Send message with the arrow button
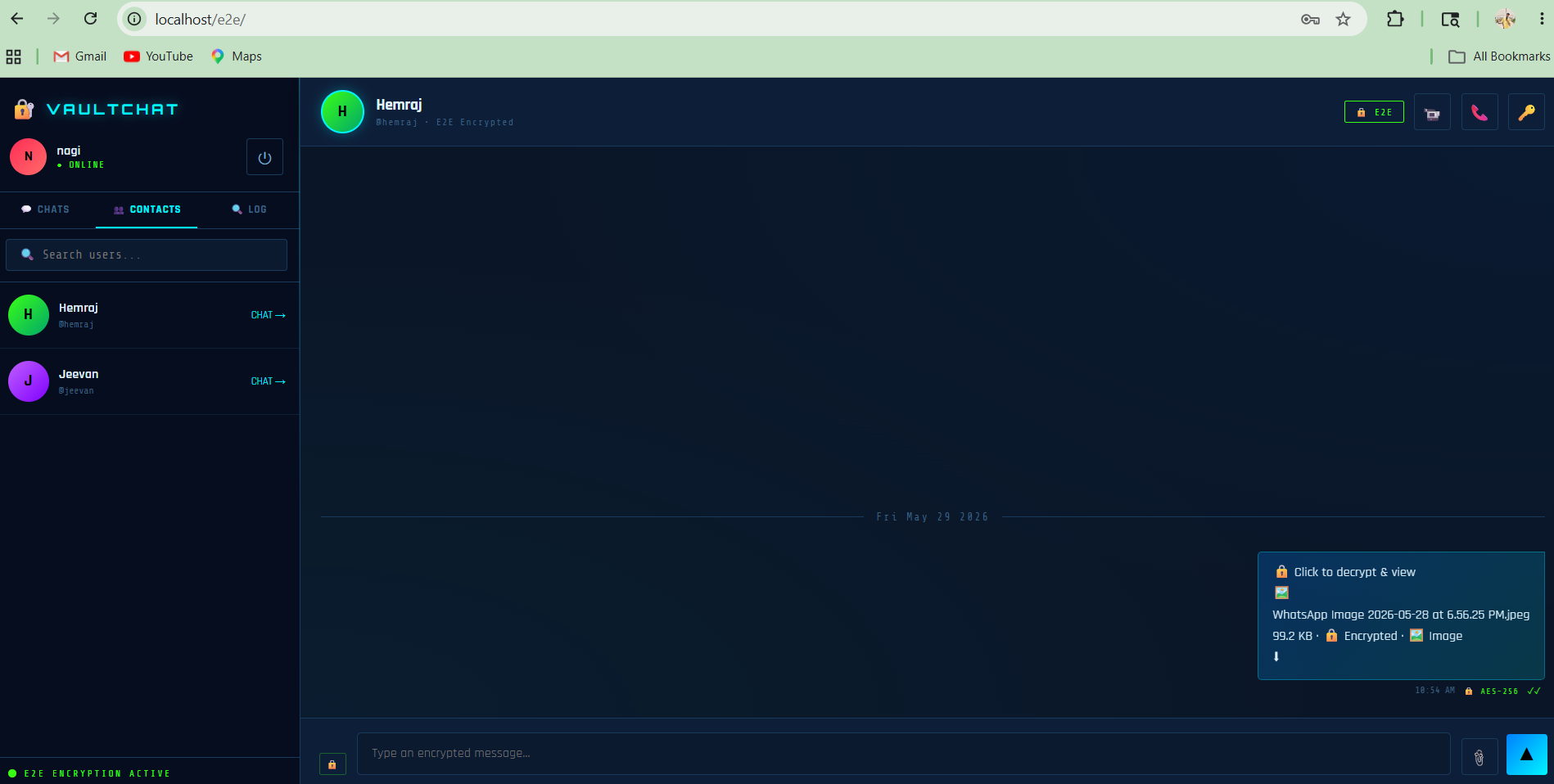Viewport: 1554px width, 784px height. click(1527, 755)
